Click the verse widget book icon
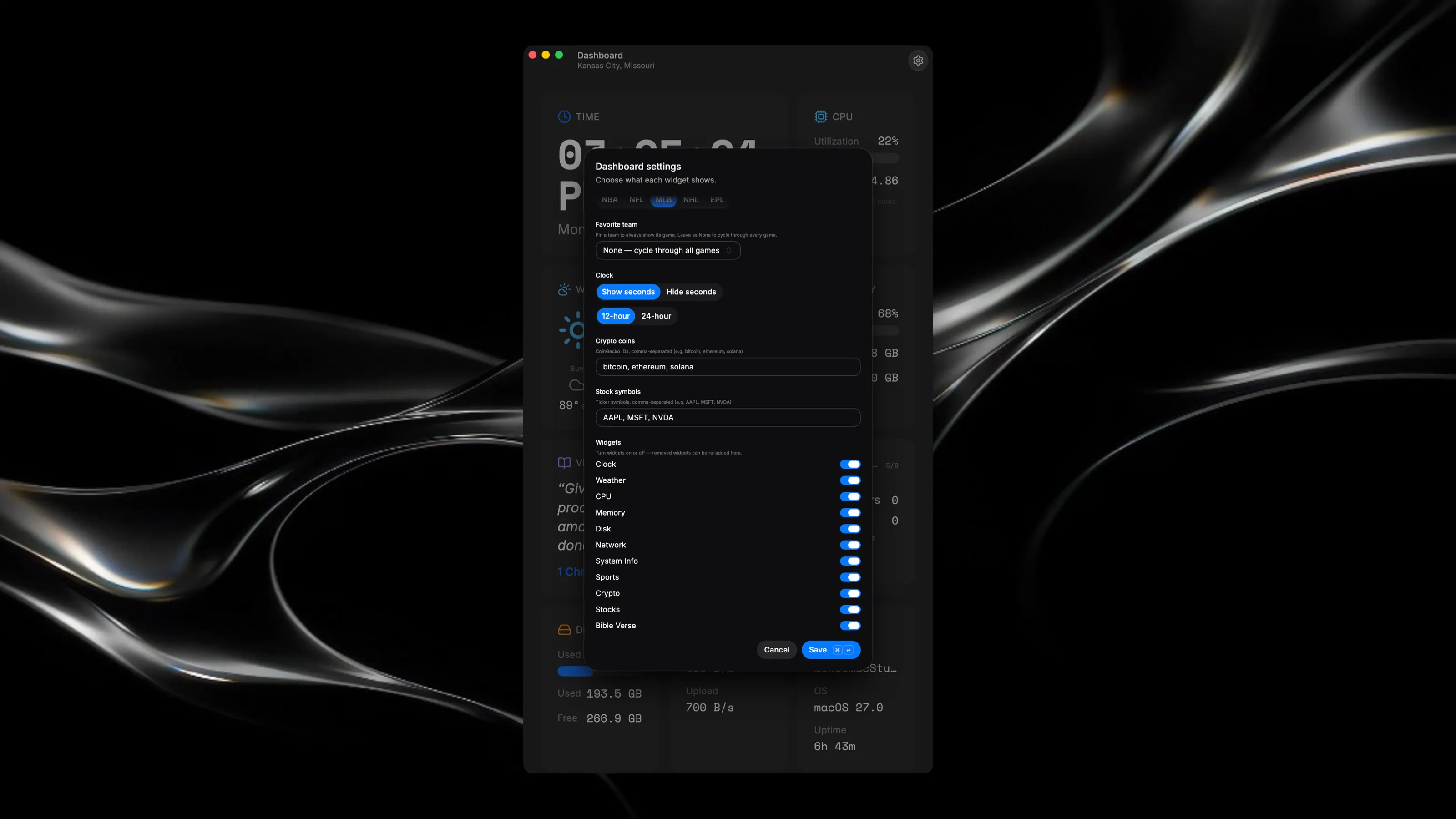The image size is (1456, 819). pos(564,463)
